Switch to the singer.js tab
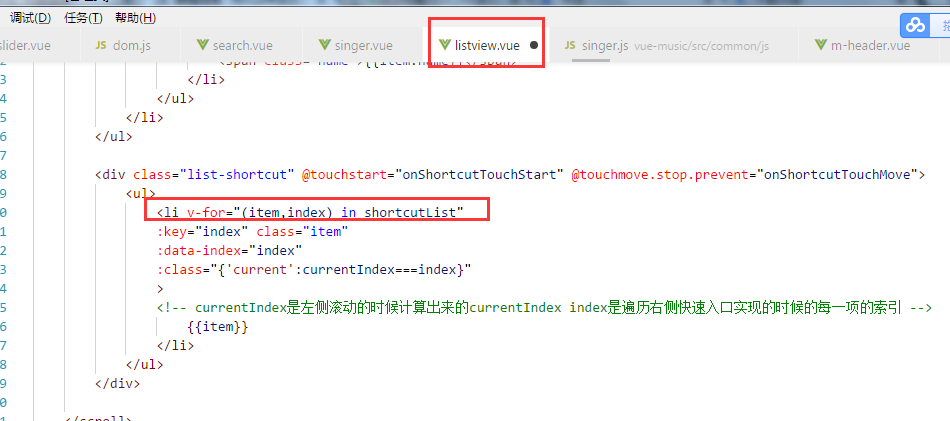This screenshot has width=950, height=421. click(596, 45)
